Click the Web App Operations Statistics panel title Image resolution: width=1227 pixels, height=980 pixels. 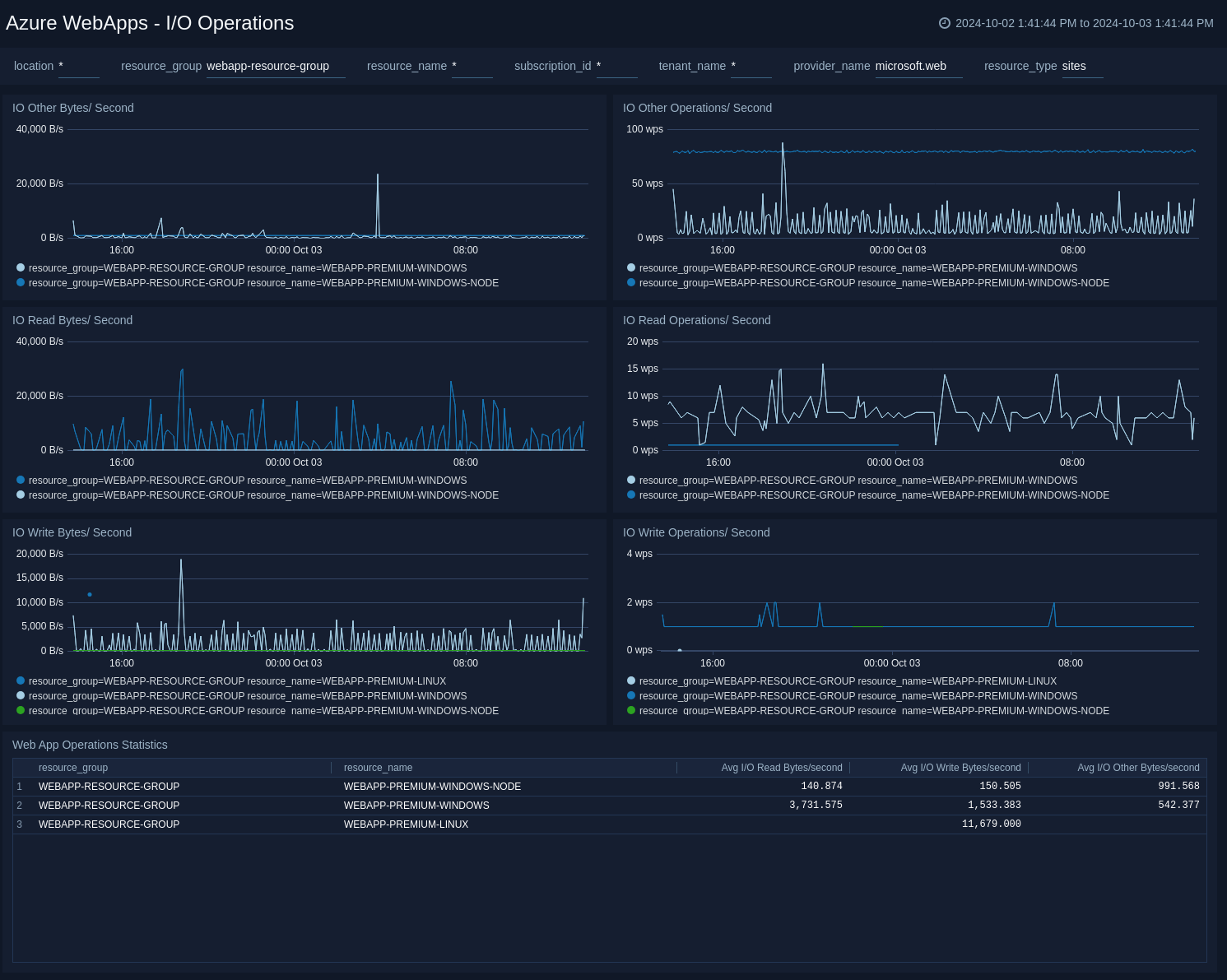[90, 745]
